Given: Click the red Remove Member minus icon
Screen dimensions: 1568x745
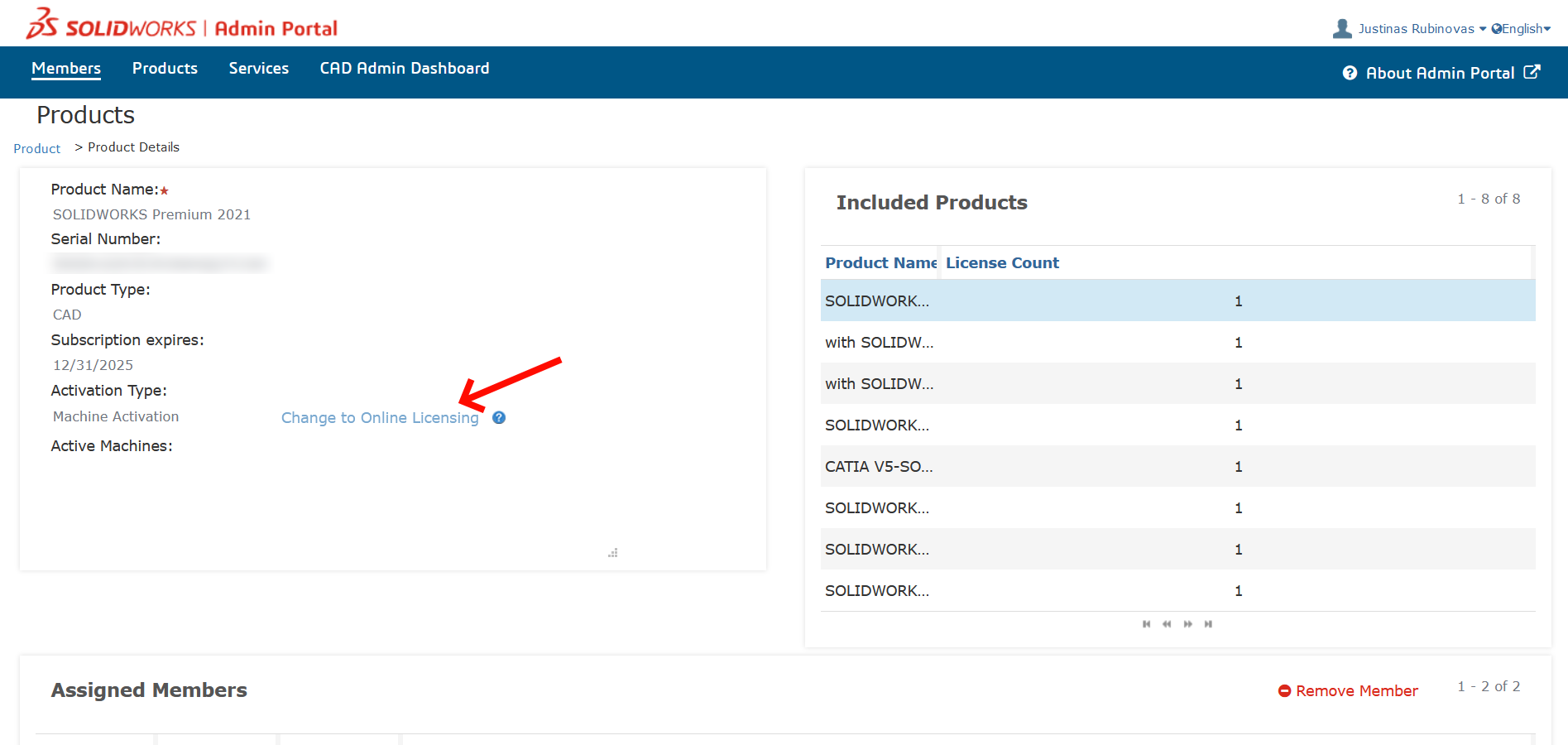Looking at the screenshot, I should pyautogui.click(x=1284, y=690).
